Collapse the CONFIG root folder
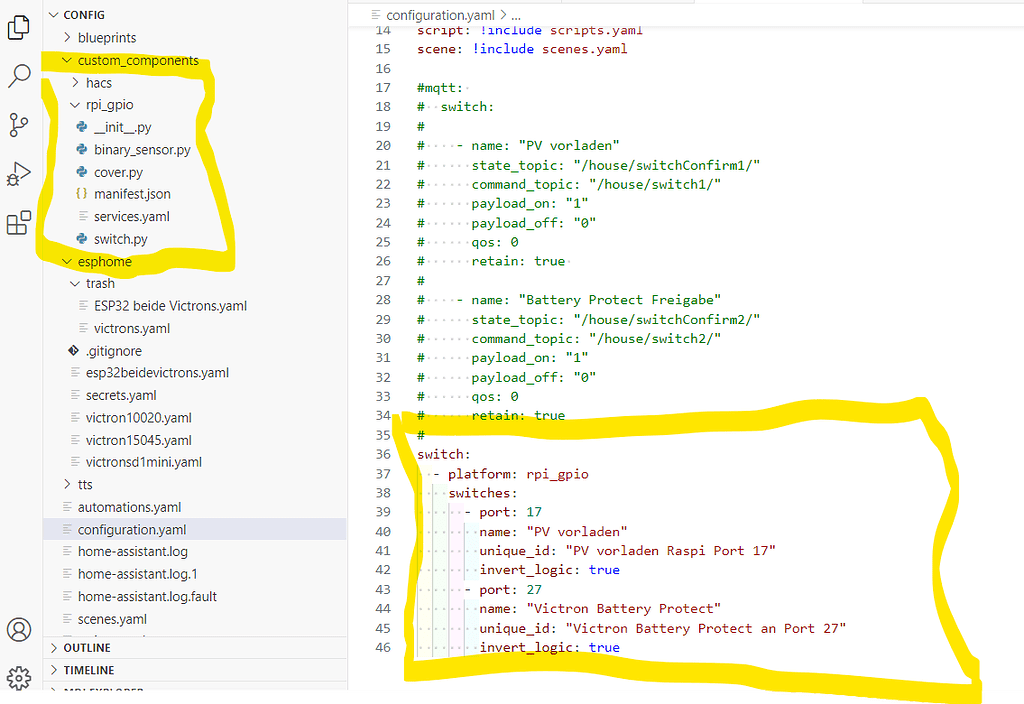This screenshot has width=1024, height=704. [x=54, y=14]
